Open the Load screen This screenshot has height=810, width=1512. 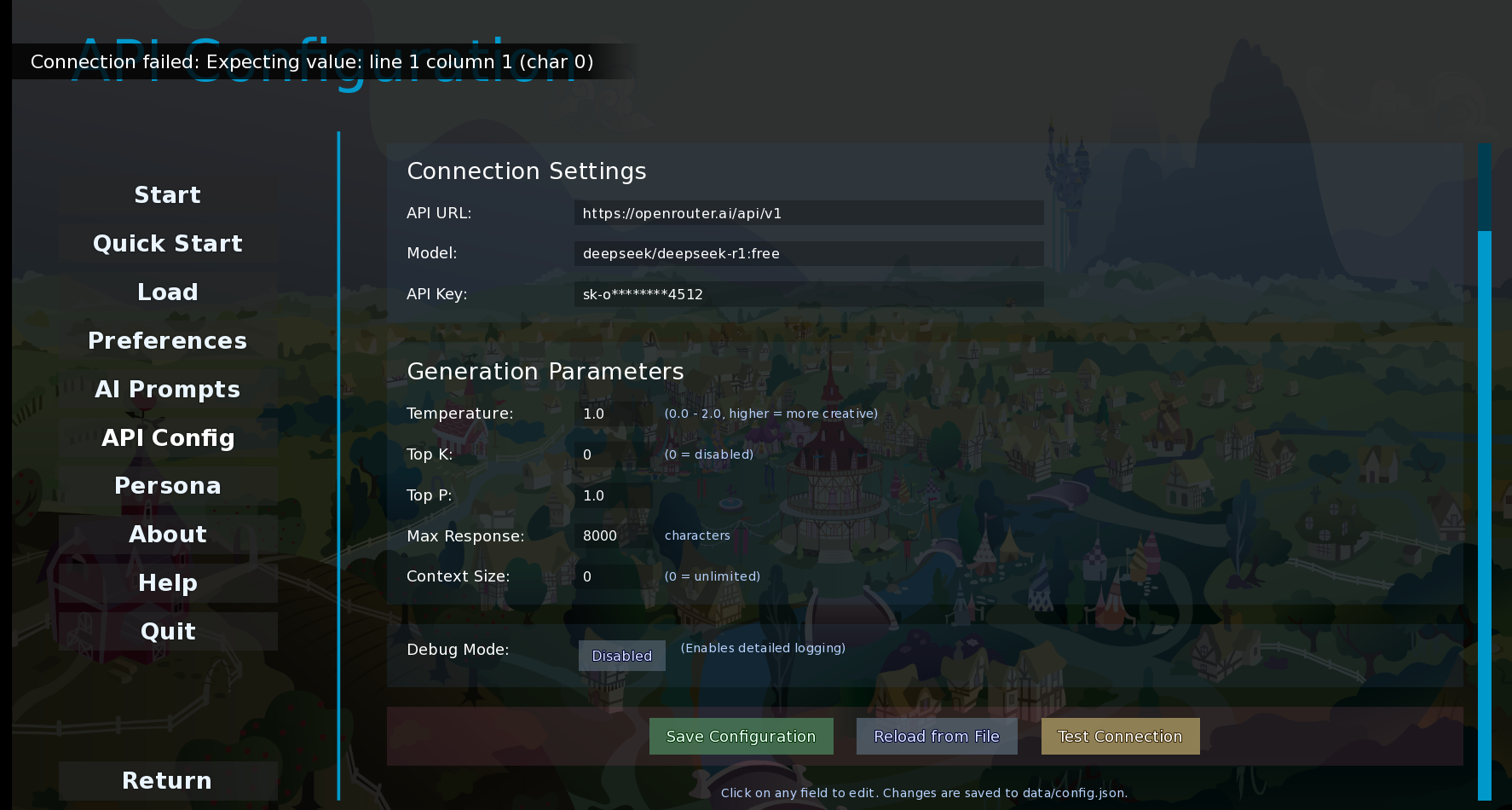[x=168, y=292]
